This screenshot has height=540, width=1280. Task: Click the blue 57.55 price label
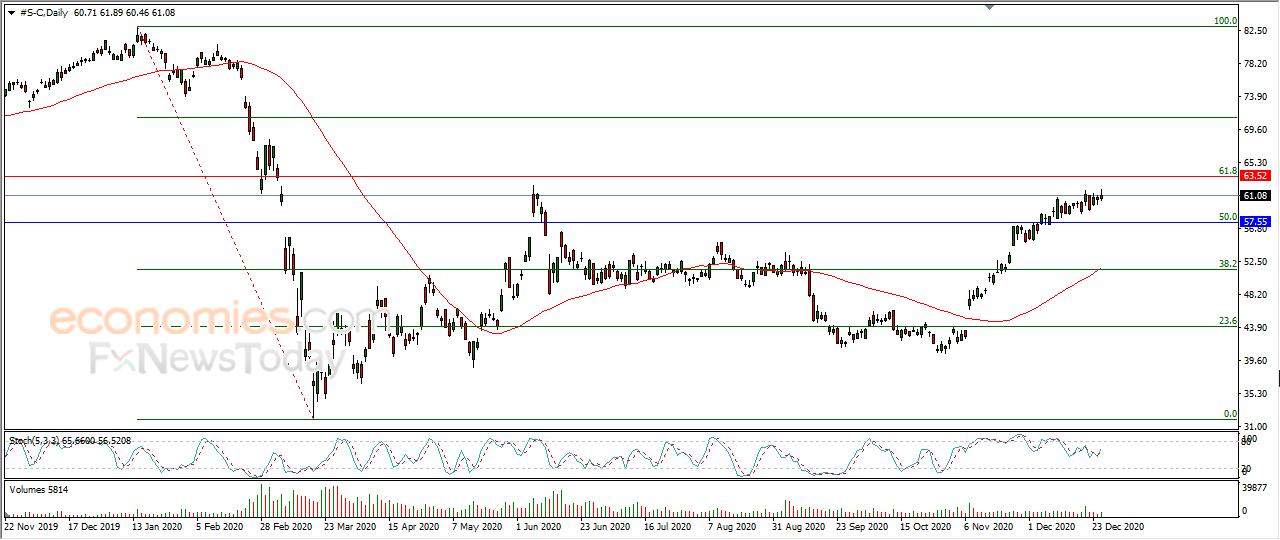(1255, 222)
